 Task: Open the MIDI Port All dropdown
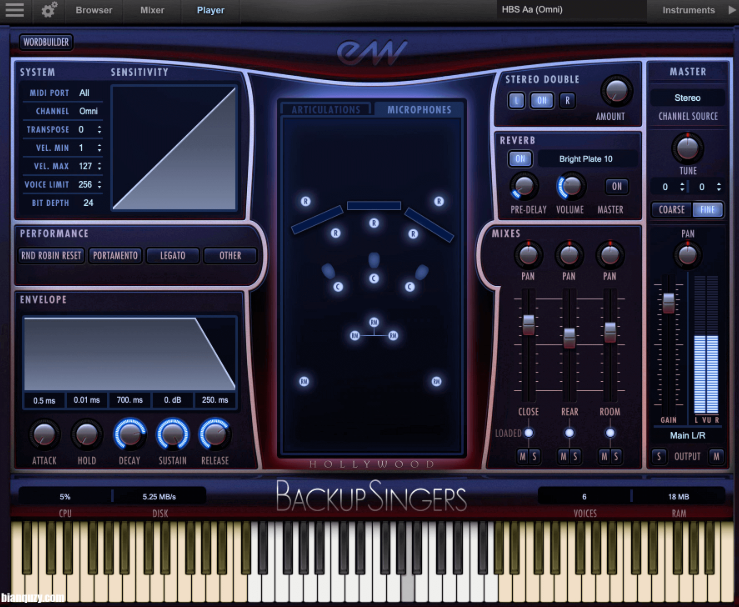[84, 93]
